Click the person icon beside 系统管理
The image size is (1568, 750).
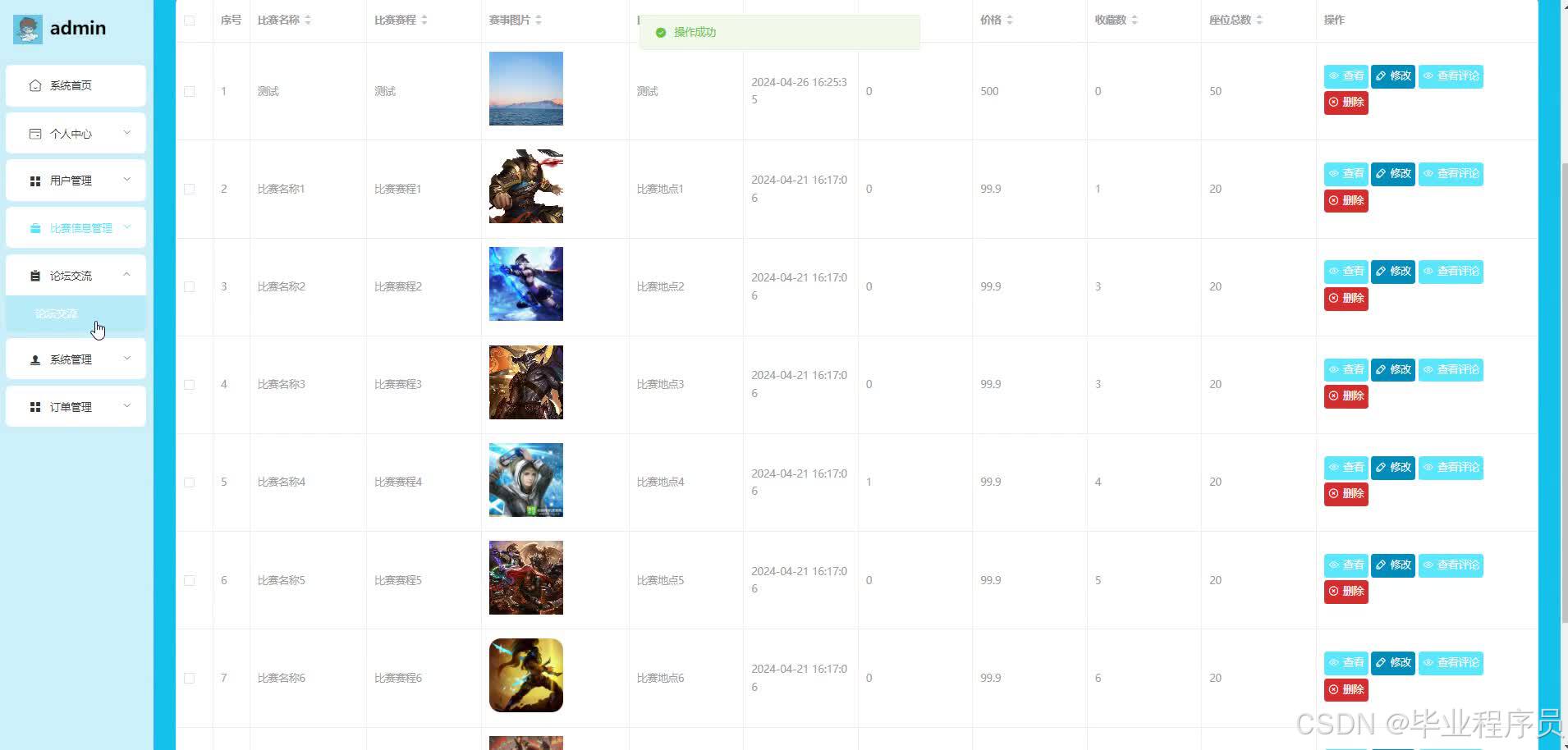pos(34,359)
